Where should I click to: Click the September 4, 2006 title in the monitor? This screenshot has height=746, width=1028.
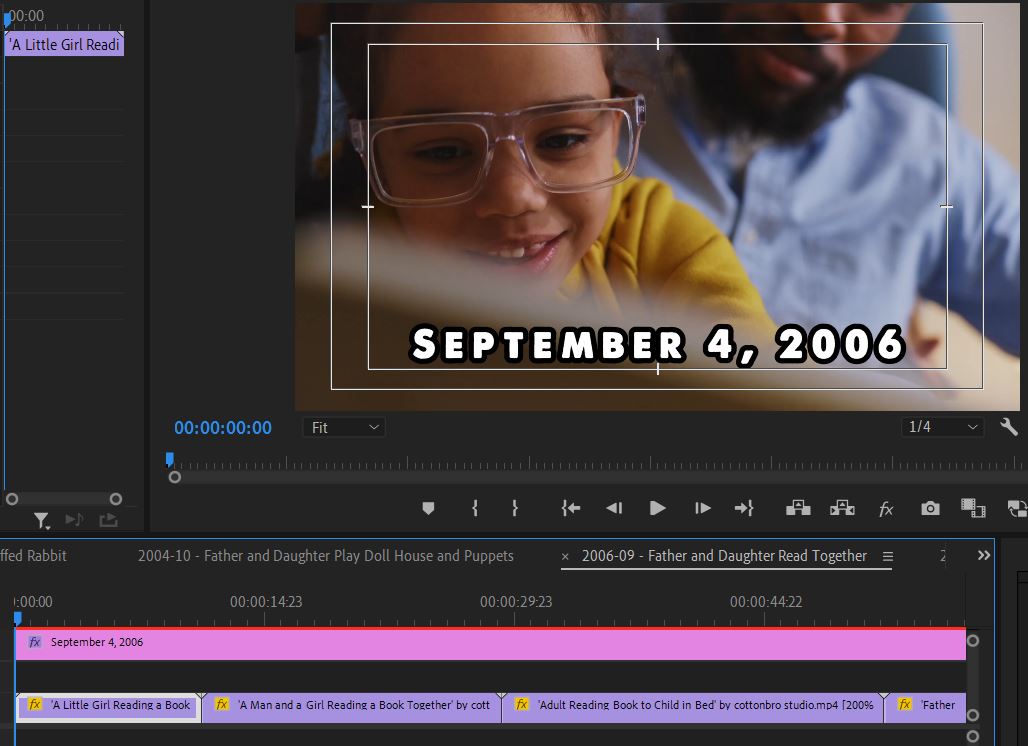657,344
